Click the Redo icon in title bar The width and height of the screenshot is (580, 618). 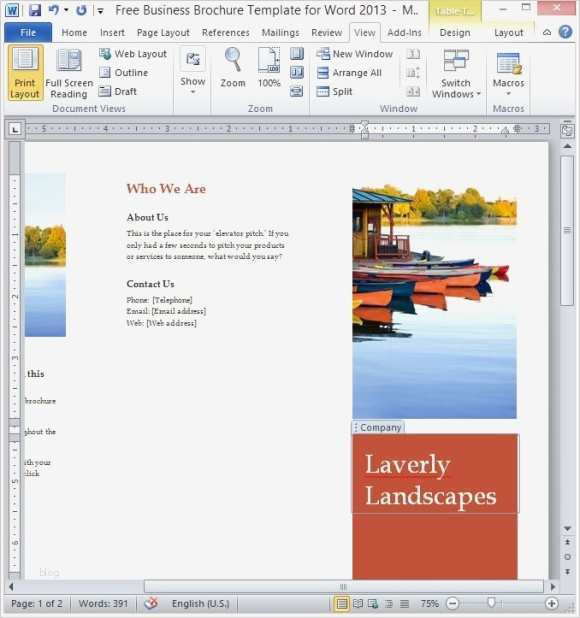[81, 10]
